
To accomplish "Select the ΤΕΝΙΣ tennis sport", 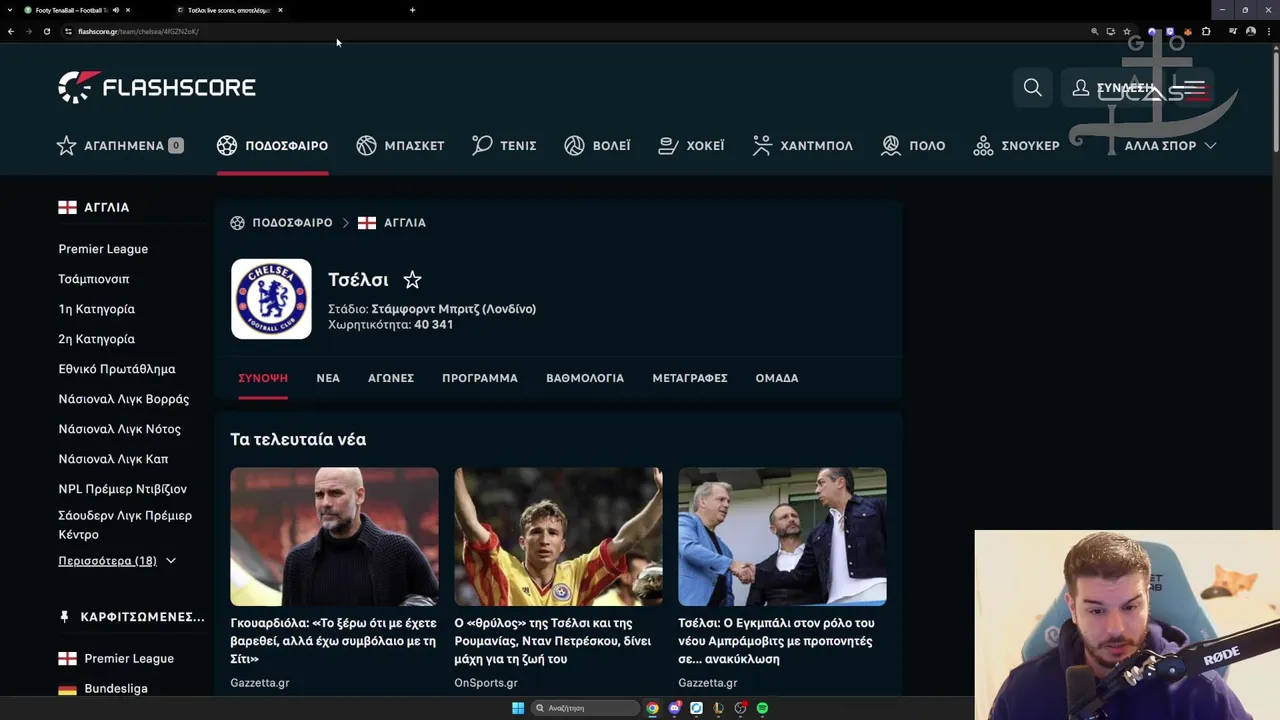I will tap(504, 146).
